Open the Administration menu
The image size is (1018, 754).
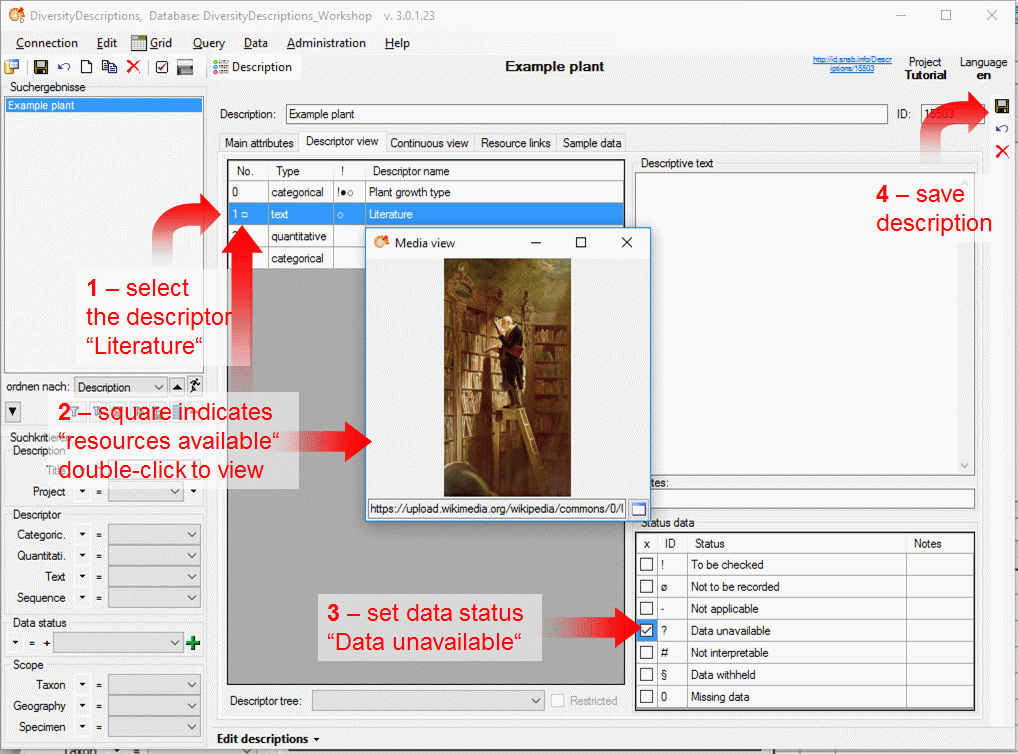[326, 43]
